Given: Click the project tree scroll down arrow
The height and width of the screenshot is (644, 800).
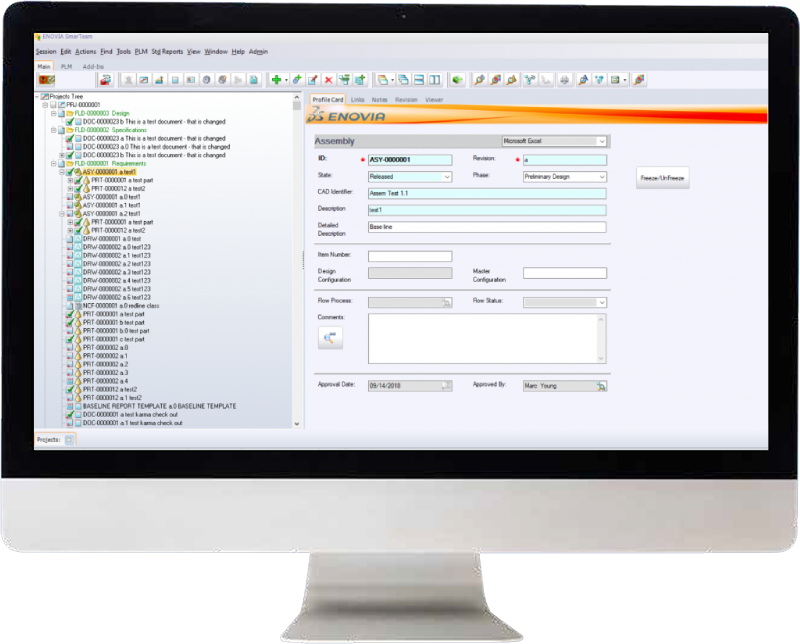Looking at the screenshot, I should [x=297, y=424].
